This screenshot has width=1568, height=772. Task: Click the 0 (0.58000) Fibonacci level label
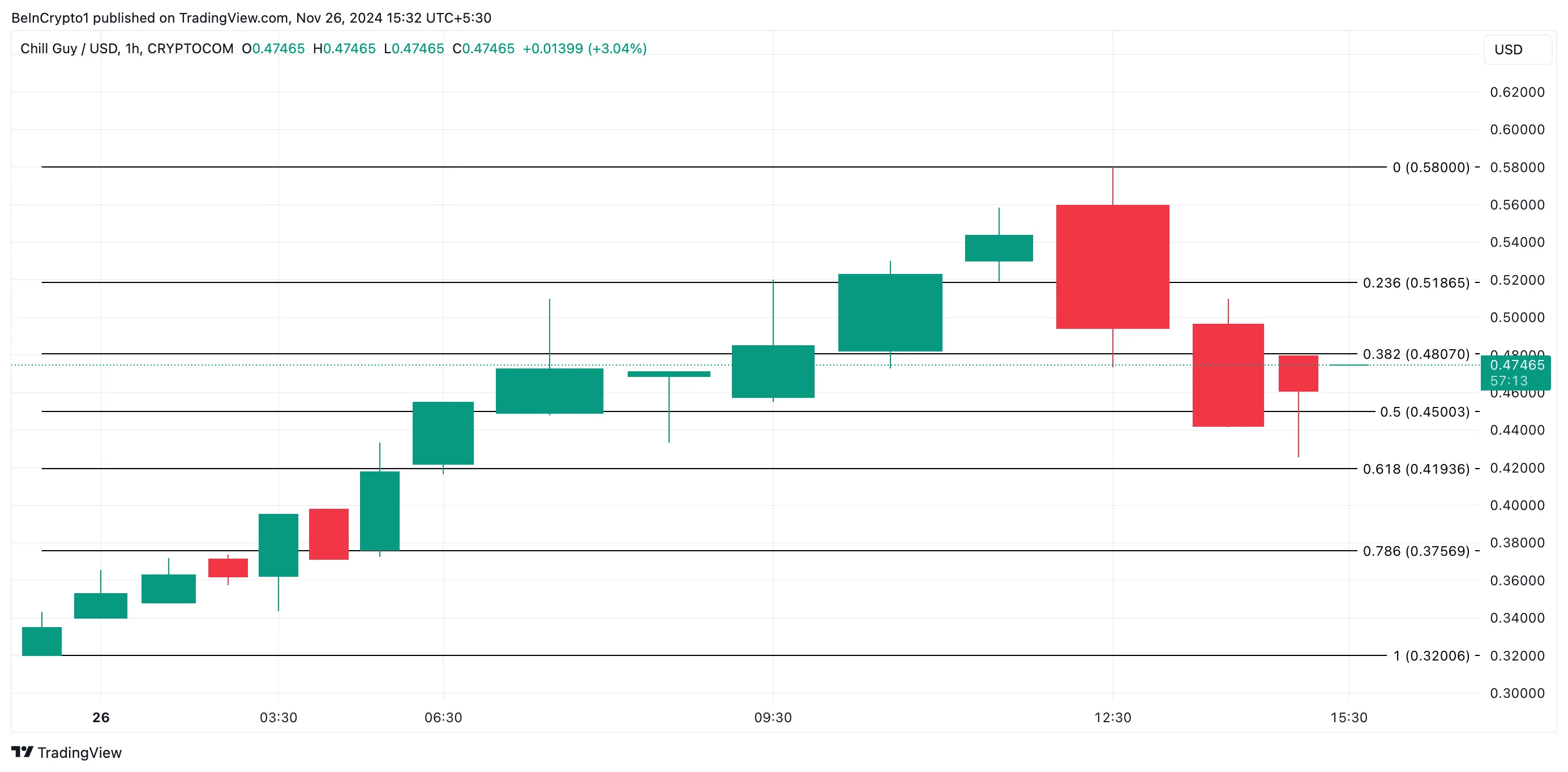pos(1430,168)
